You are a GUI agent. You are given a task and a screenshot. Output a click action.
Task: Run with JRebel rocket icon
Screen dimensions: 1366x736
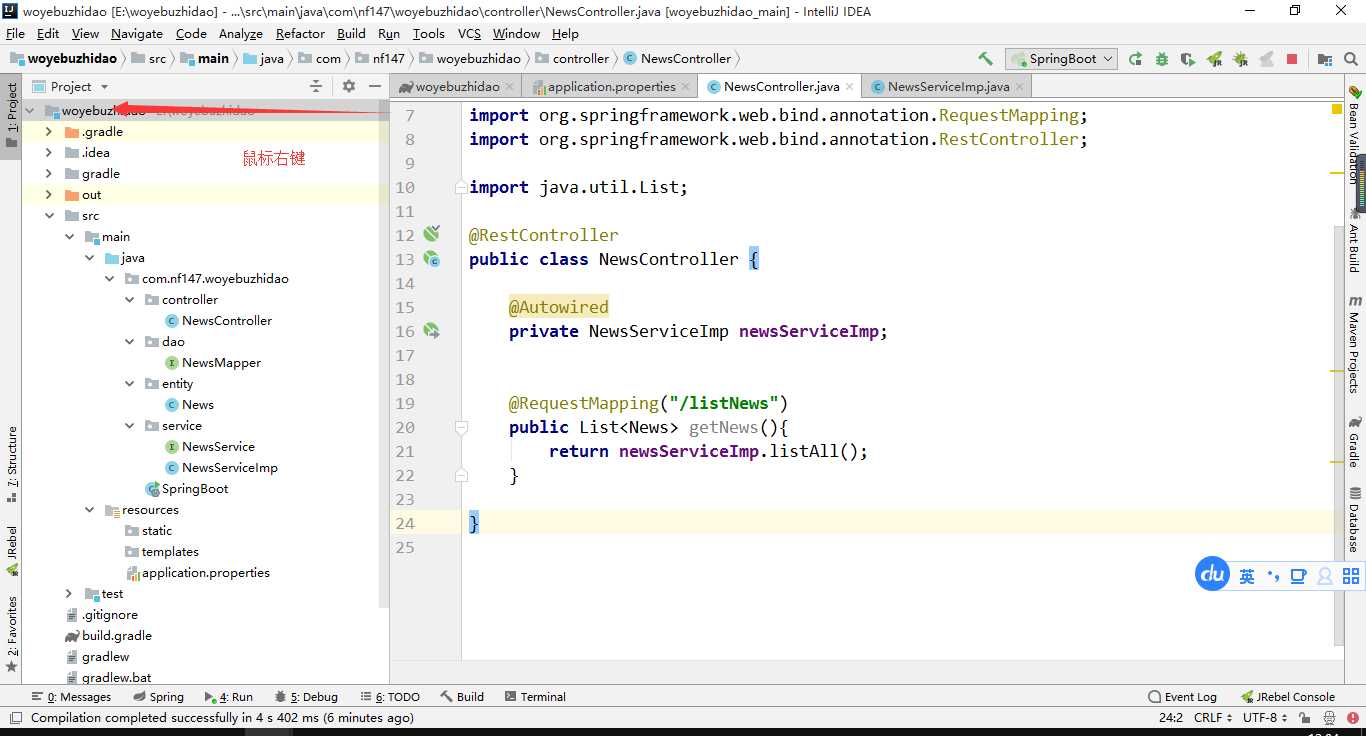point(1214,59)
